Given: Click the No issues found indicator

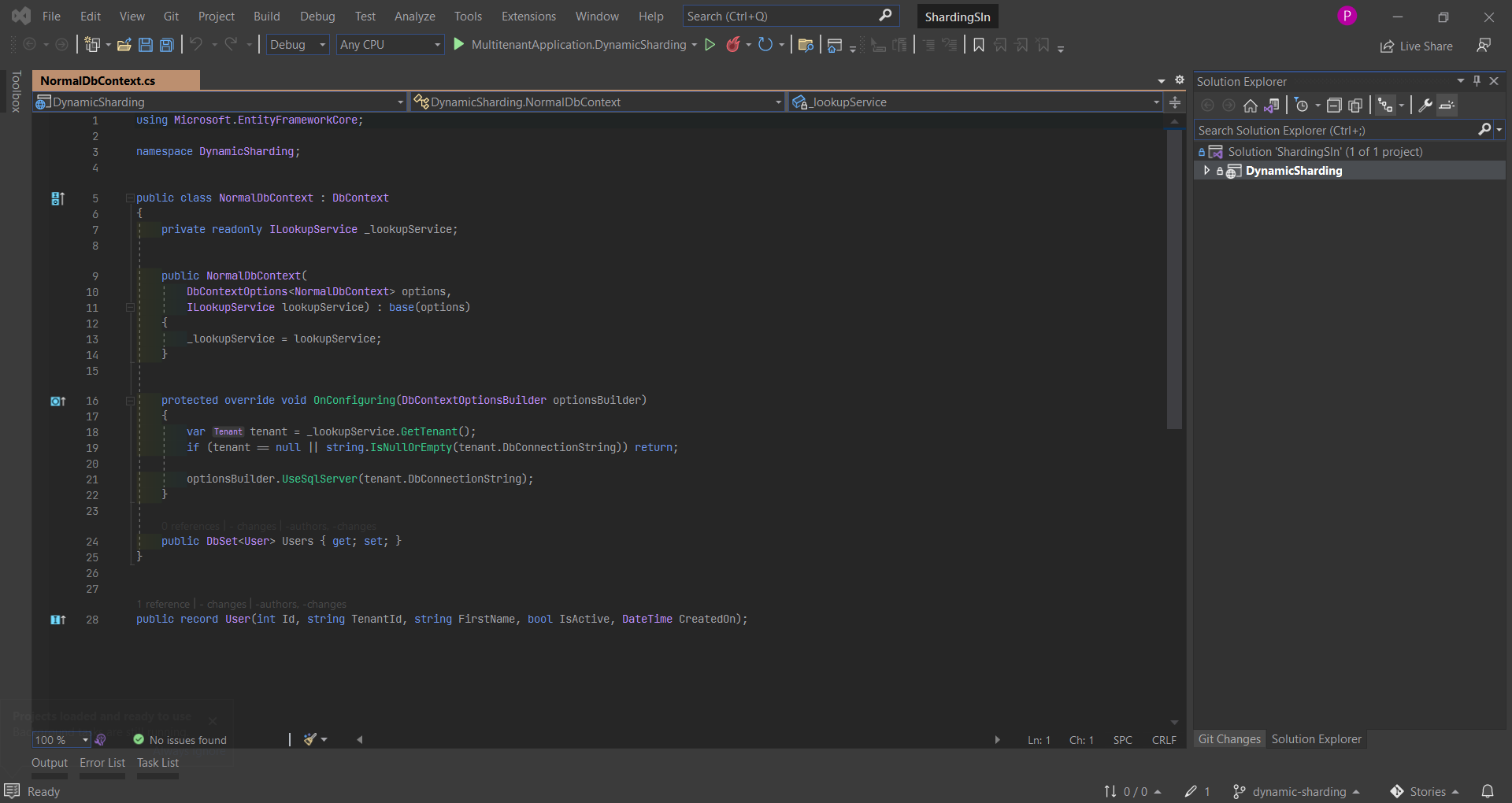Looking at the screenshot, I should point(180,740).
